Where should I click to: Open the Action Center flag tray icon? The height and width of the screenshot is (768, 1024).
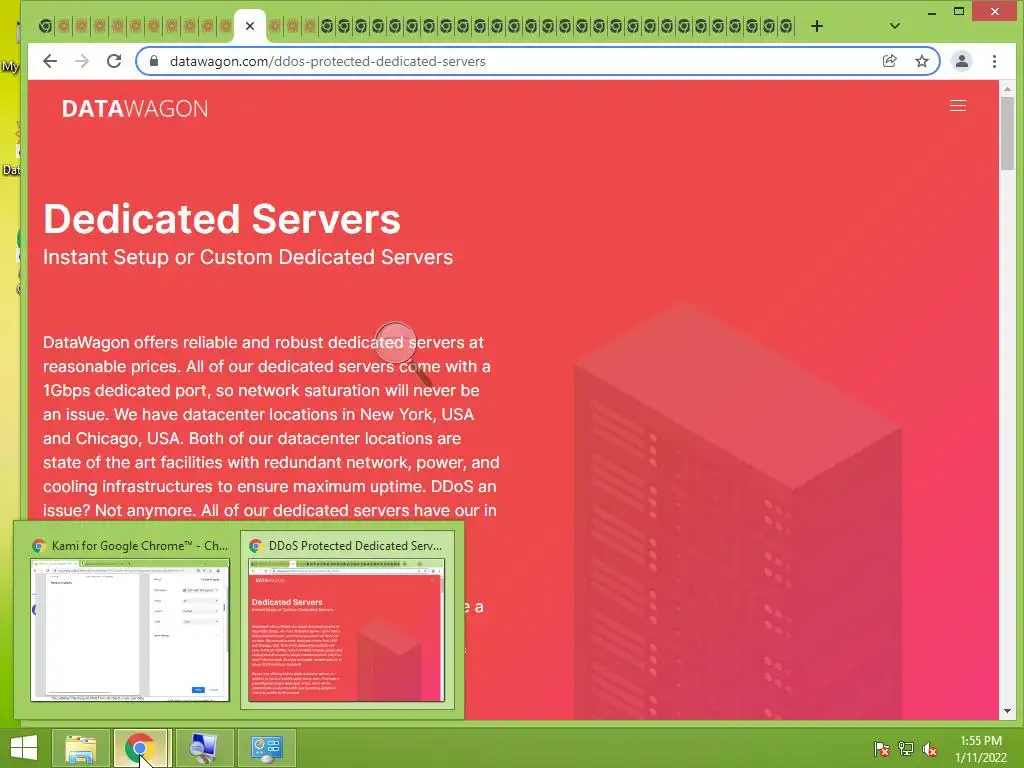click(881, 748)
